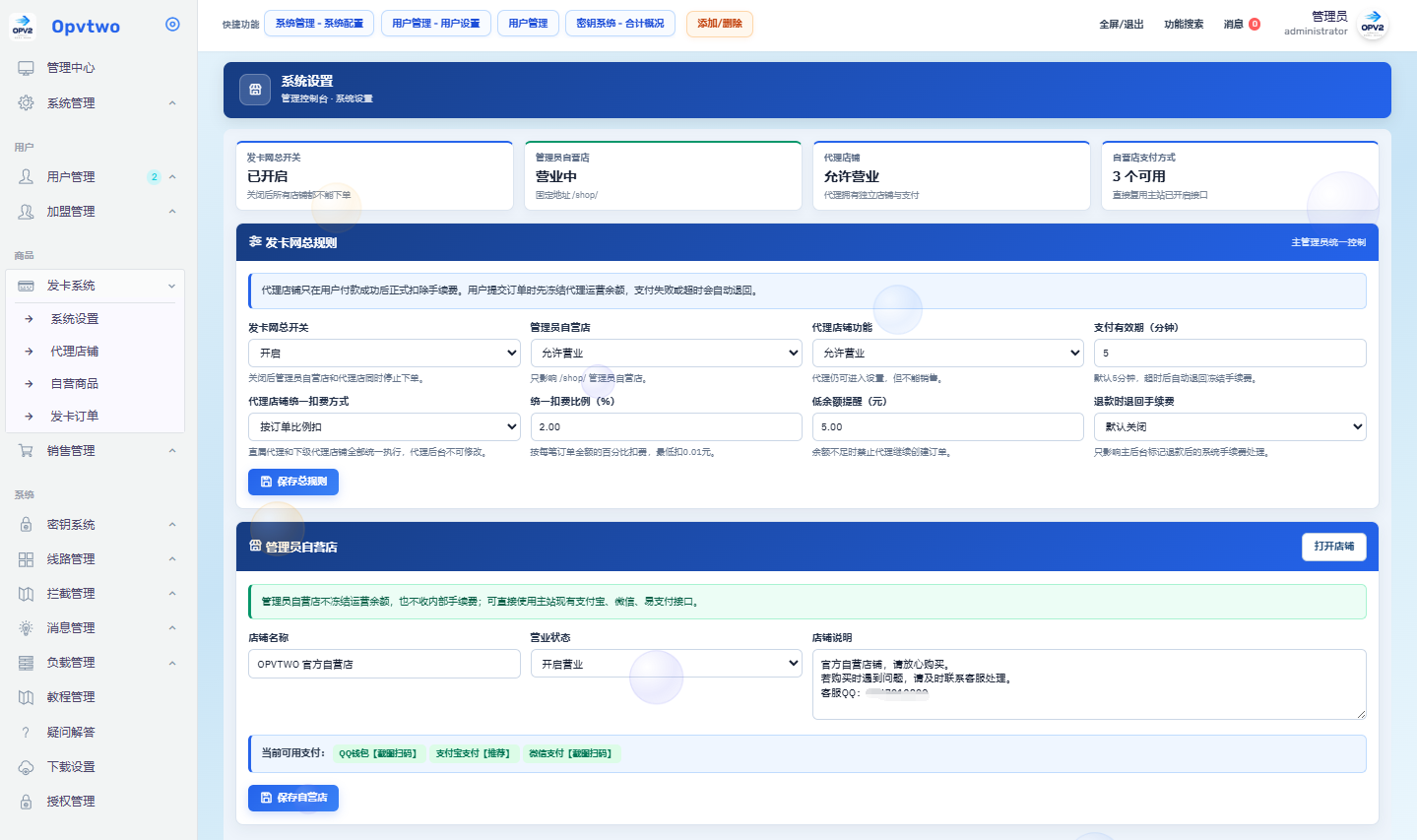Open 系统设置 submenu item
The width and height of the screenshot is (1417, 840).
[75, 319]
